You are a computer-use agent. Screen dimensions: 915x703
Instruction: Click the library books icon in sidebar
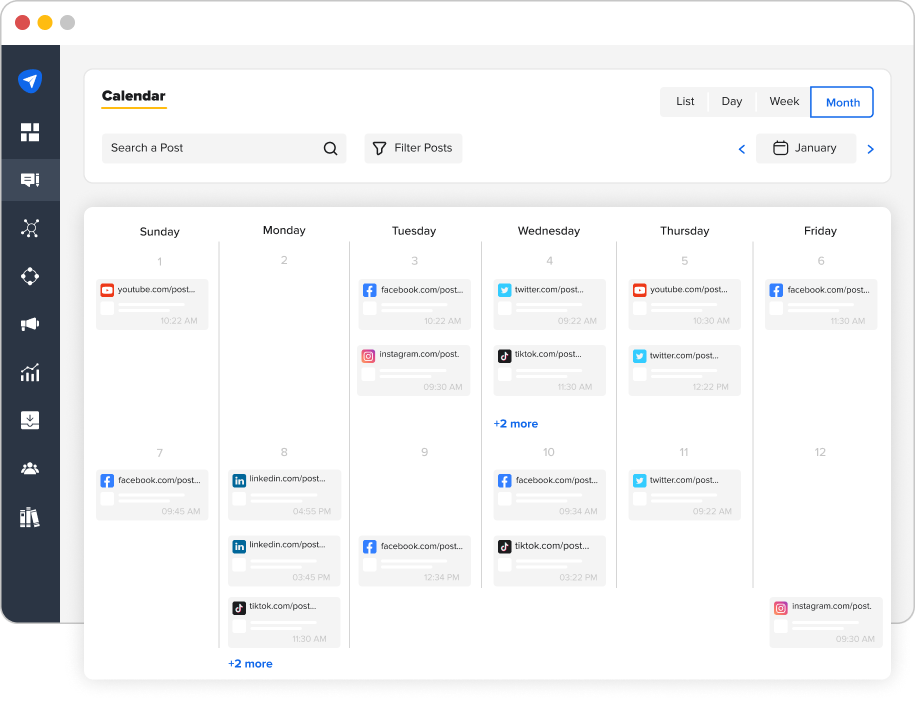(x=30, y=516)
